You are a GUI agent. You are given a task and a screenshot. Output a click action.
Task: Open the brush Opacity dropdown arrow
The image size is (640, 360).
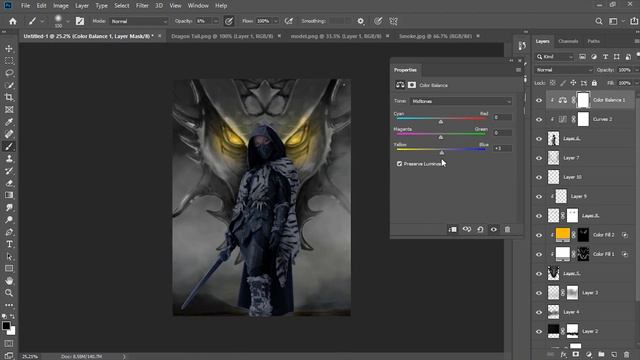(216, 21)
